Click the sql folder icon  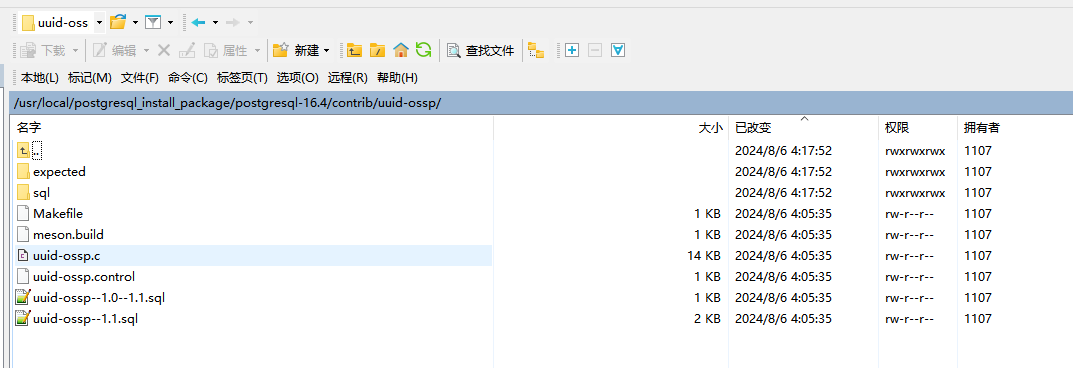click(23, 193)
